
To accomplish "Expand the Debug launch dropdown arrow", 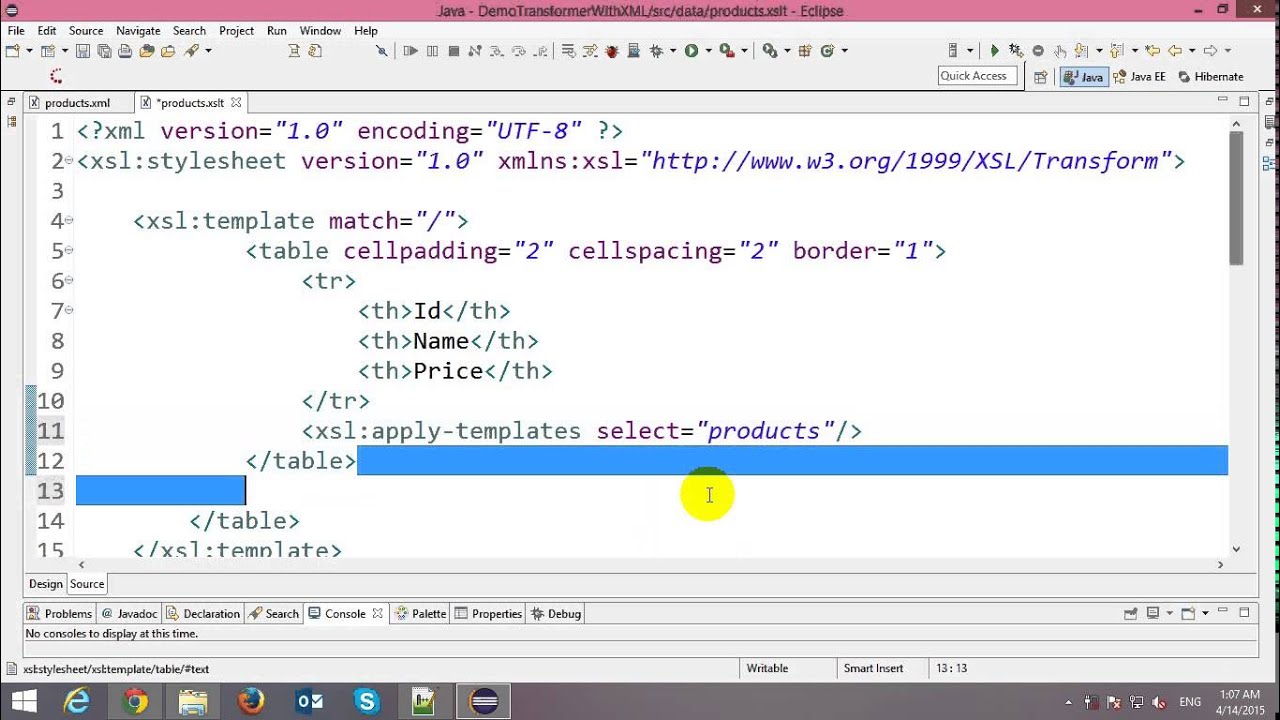I will 673,50.
